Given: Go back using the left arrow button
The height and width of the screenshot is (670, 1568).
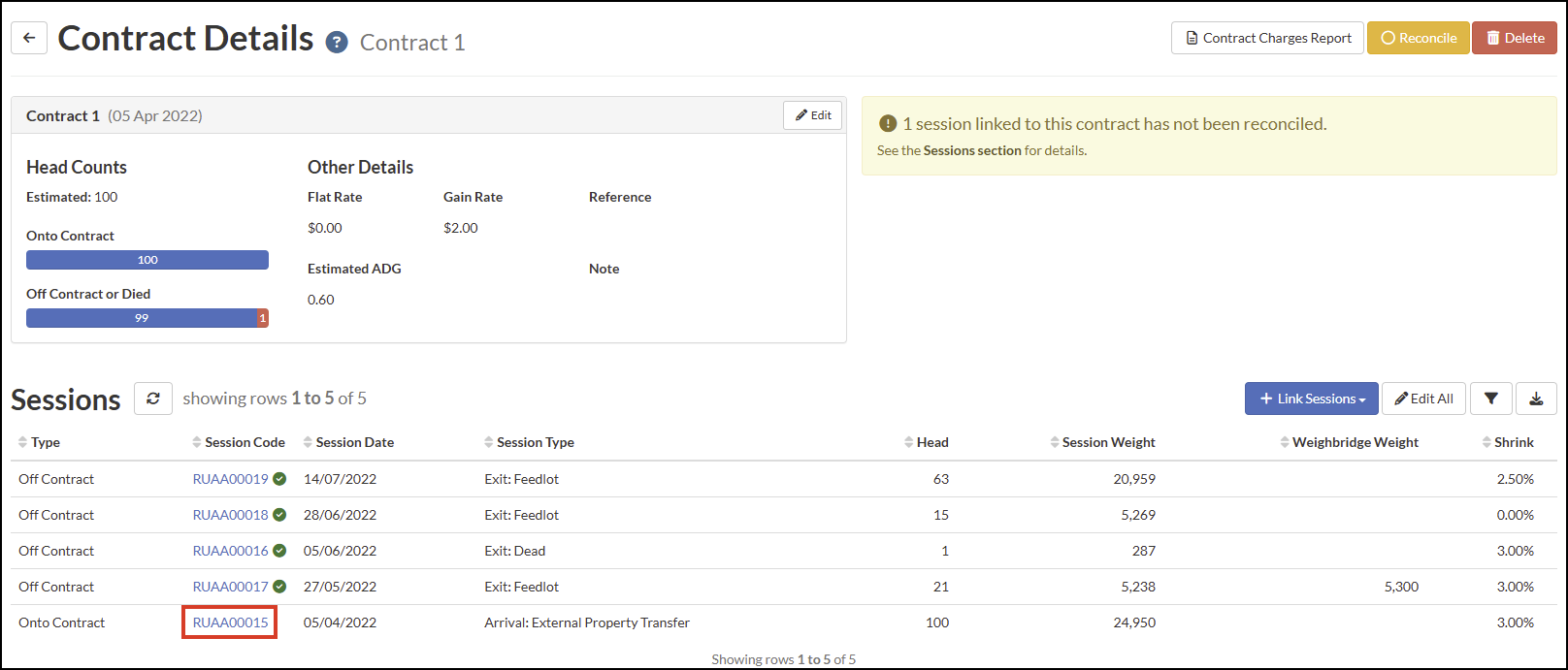Looking at the screenshot, I should coord(29,38).
